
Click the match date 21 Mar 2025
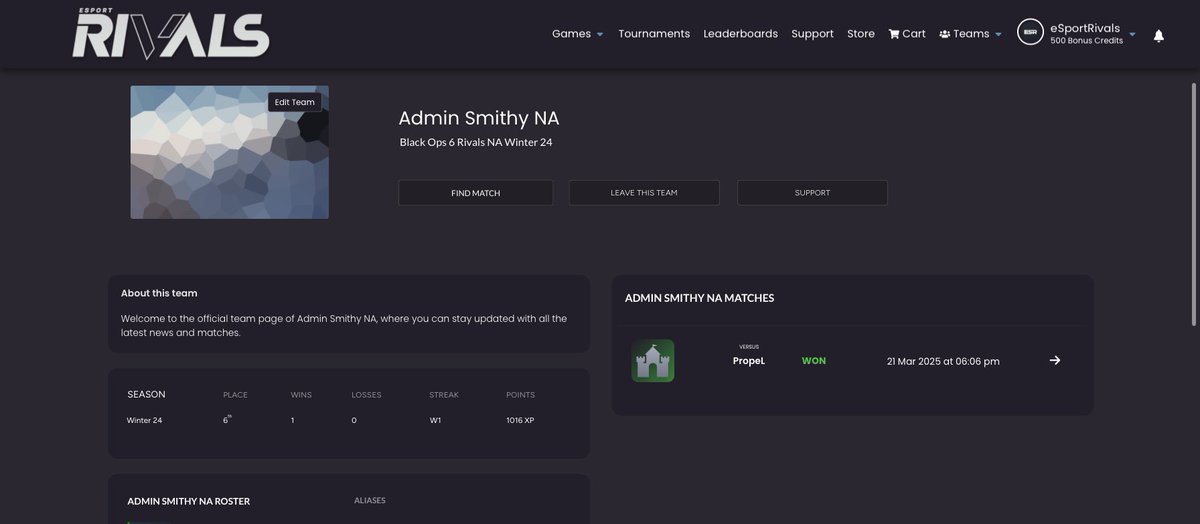(943, 361)
